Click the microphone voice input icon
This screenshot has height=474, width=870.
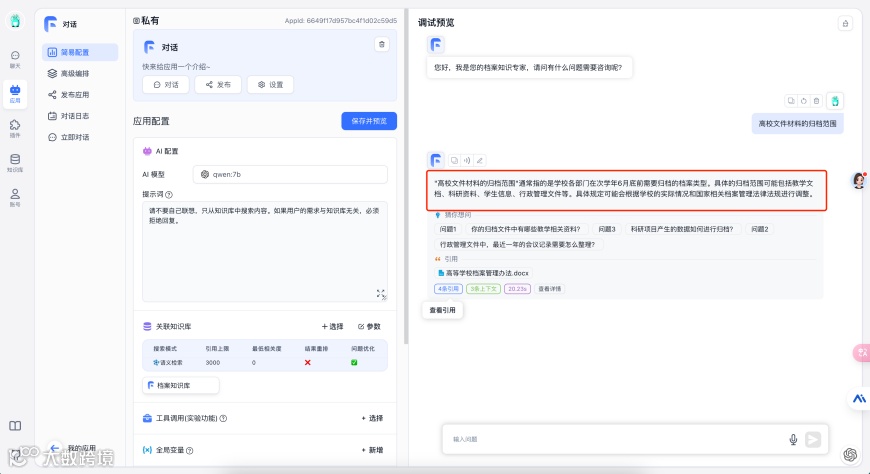793,440
